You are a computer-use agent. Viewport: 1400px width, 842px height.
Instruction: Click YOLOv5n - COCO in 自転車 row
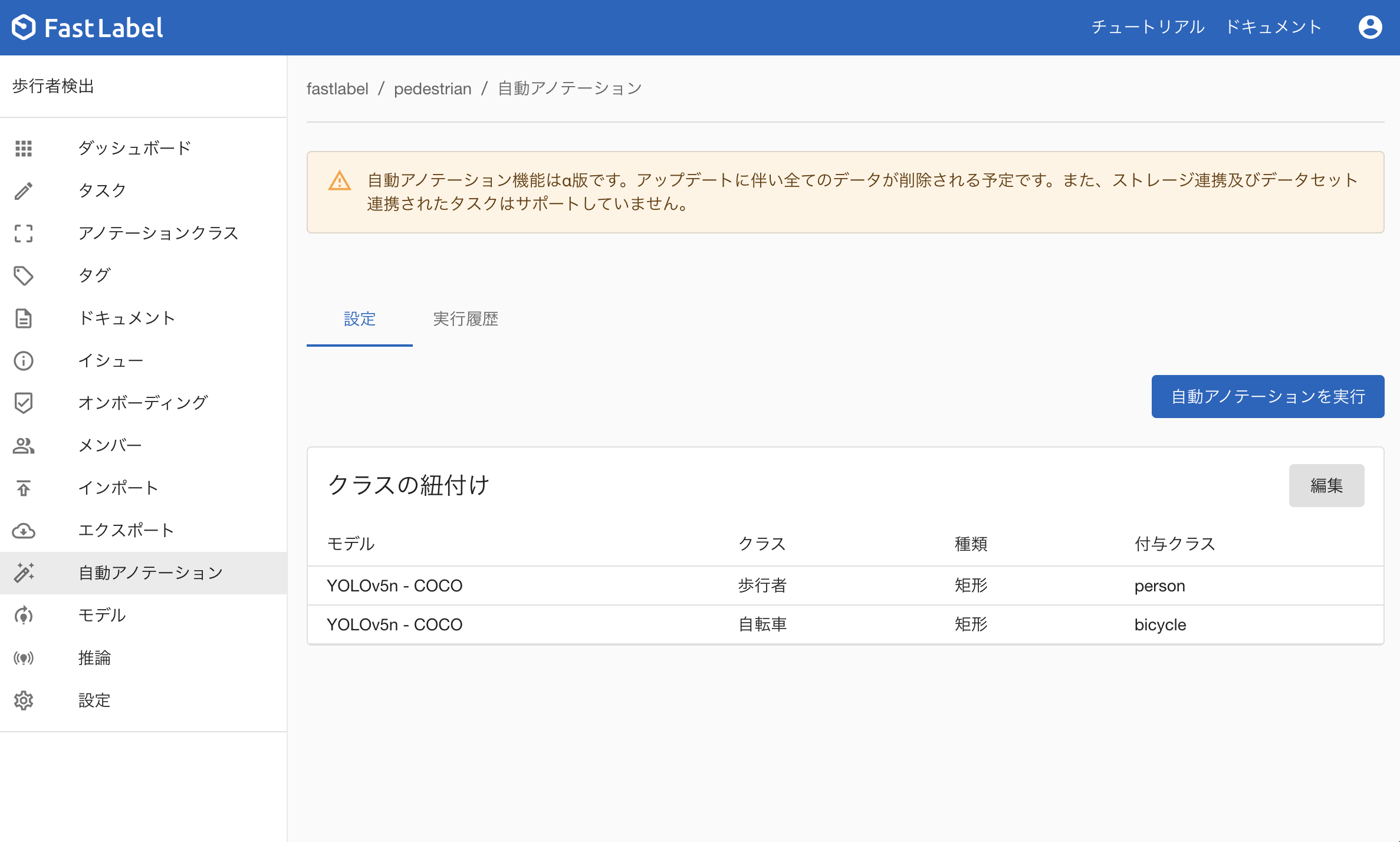click(395, 624)
